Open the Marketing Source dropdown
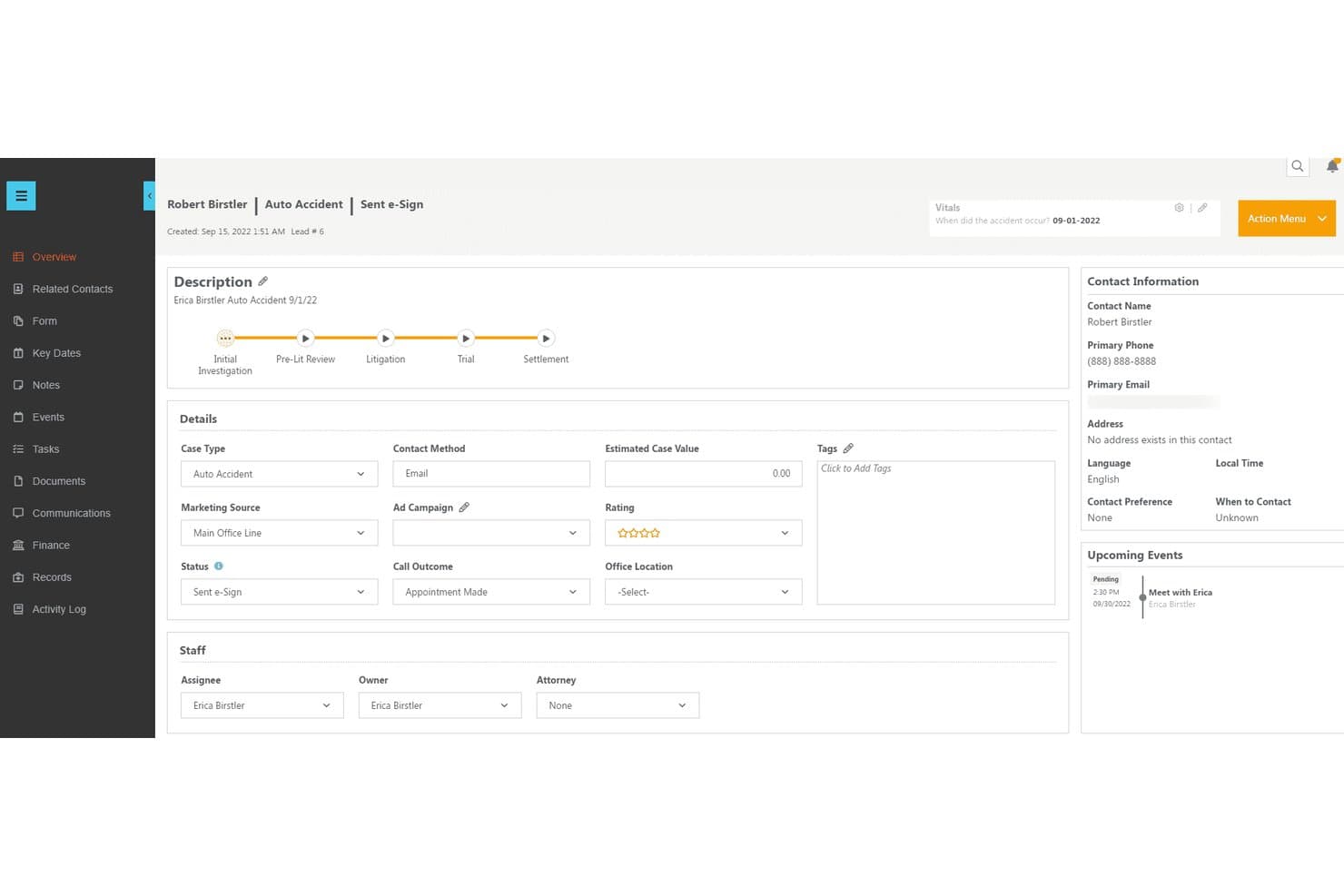This screenshot has width=1344, height=896. (279, 533)
